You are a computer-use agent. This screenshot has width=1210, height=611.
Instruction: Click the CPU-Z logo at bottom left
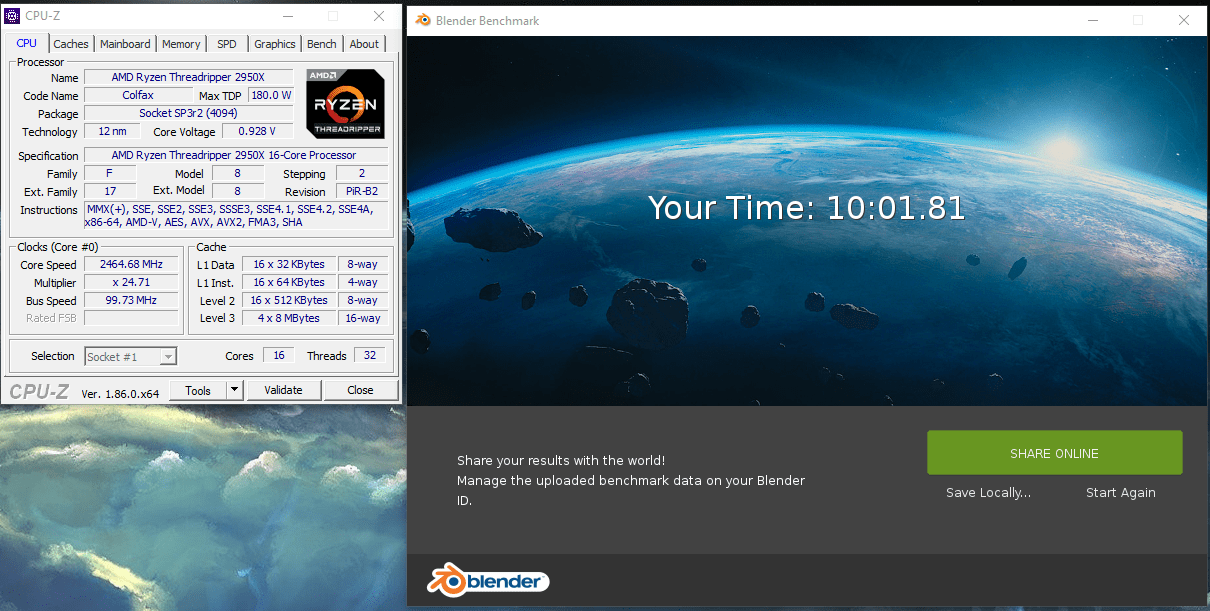point(38,392)
